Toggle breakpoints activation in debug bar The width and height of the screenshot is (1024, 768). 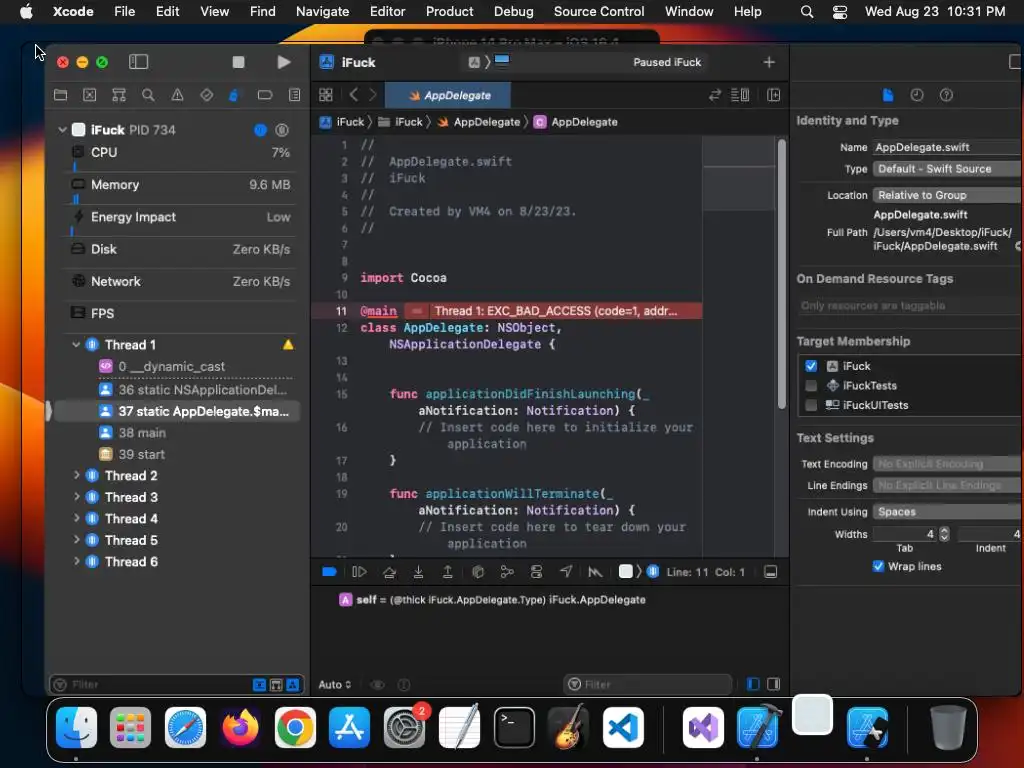(x=329, y=572)
